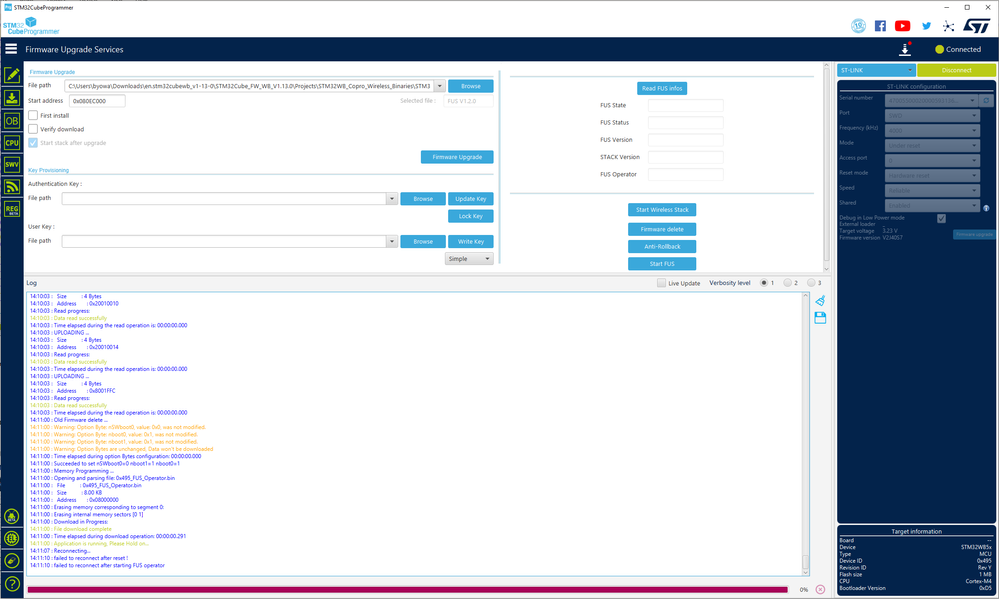Open the Option Bytes (OB) panel
Viewport: 999px width, 599px height.
(11, 120)
